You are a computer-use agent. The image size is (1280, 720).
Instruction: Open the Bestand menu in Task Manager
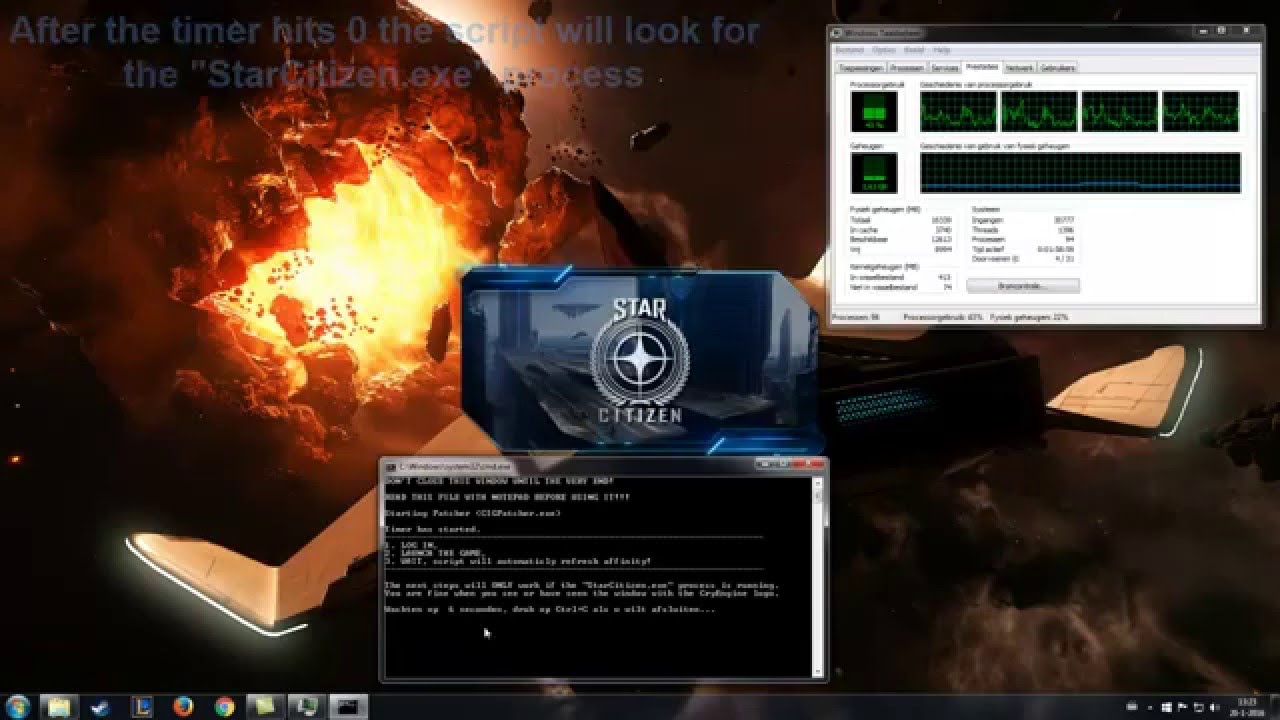click(x=850, y=50)
